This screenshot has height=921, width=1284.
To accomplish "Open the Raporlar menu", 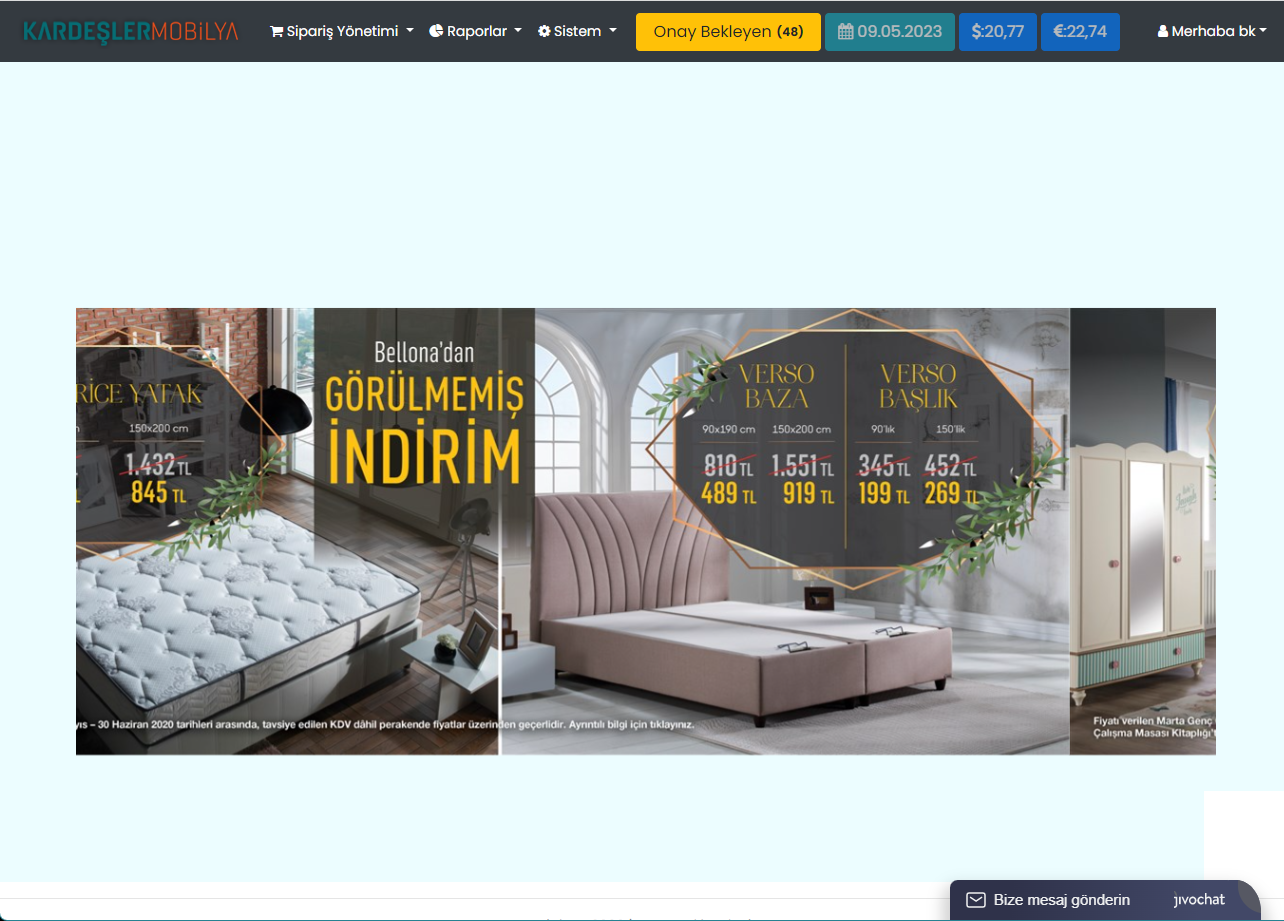I will pos(475,31).
